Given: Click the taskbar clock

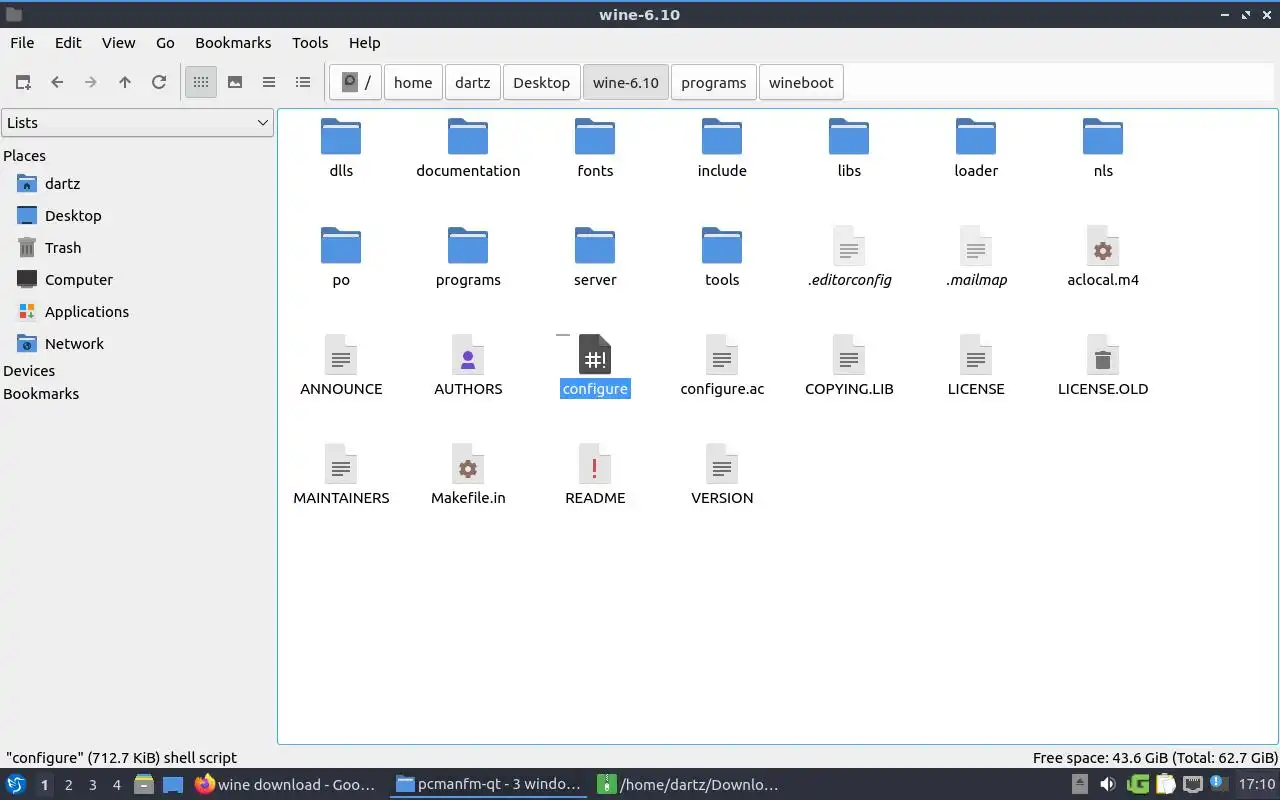Looking at the screenshot, I should pyautogui.click(x=1257, y=785).
